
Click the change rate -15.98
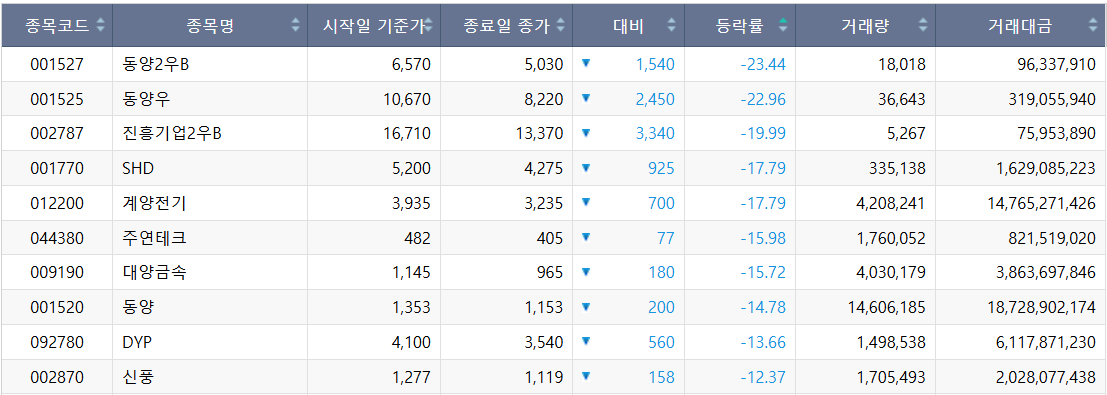(763, 238)
